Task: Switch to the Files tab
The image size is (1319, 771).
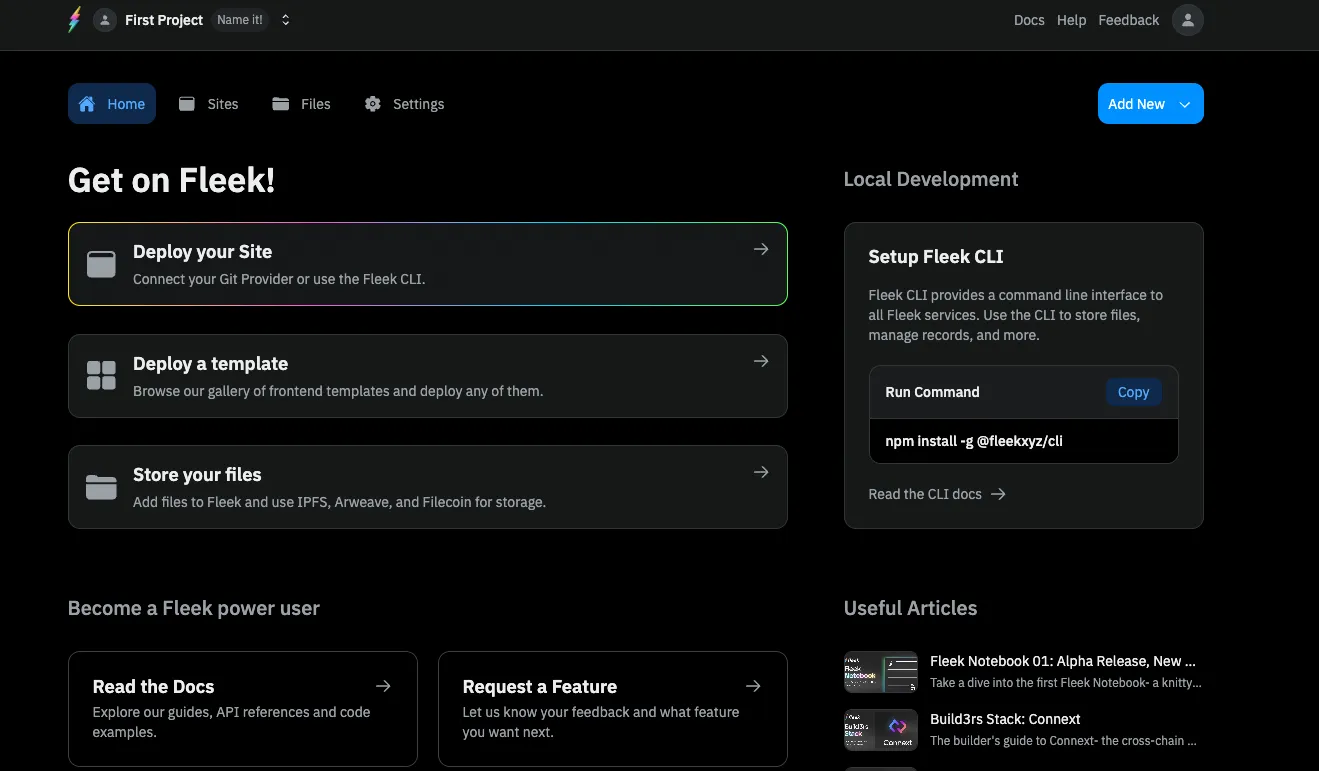Action: coord(302,104)
